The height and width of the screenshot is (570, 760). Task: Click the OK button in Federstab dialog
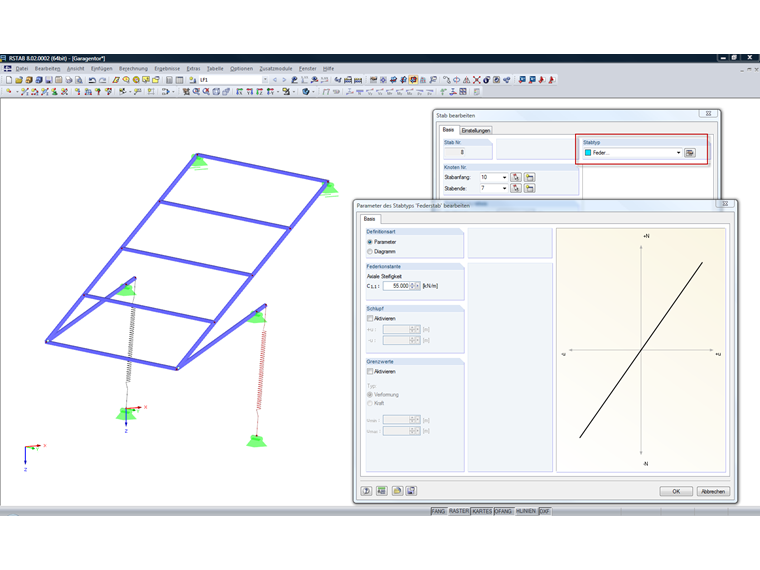tap(676, 491)
